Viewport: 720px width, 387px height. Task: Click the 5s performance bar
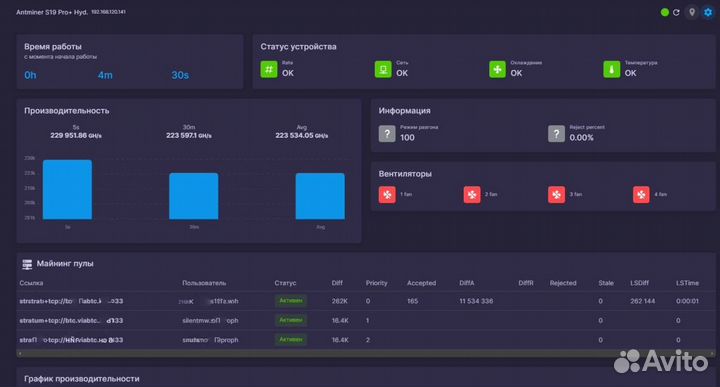(x=68, y=189)
